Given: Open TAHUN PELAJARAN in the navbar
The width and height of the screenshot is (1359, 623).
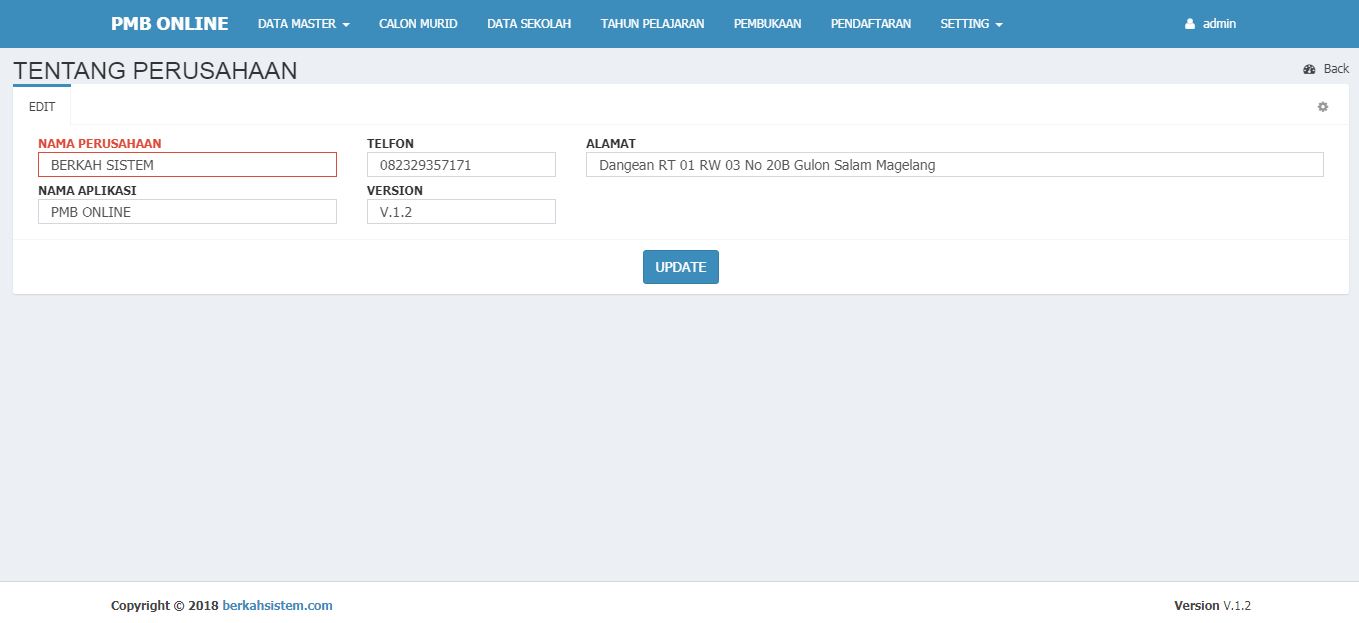Looking at the screenshot, I should tap(652, 24).
